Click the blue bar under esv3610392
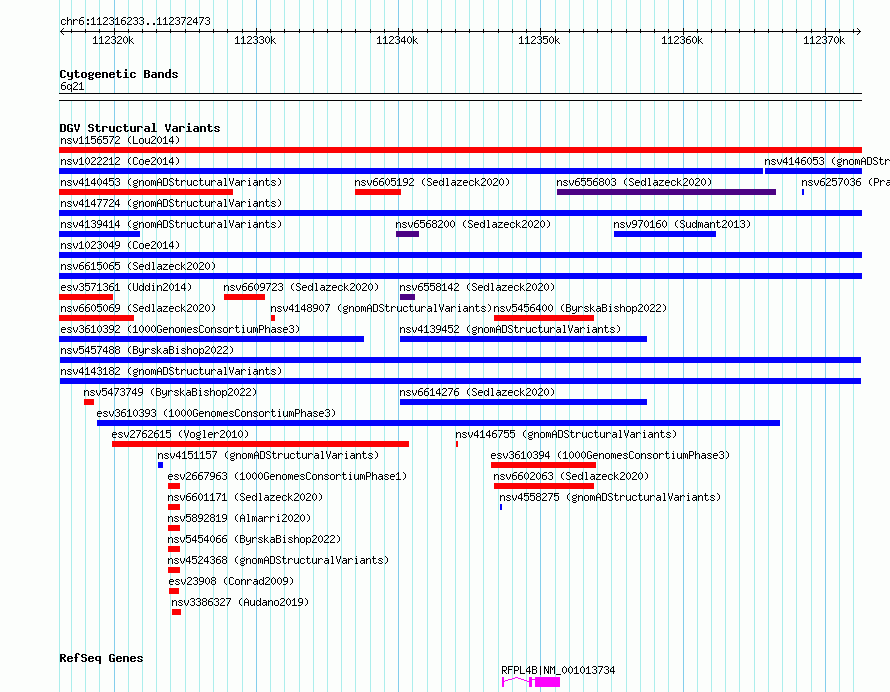 (211, 339)
